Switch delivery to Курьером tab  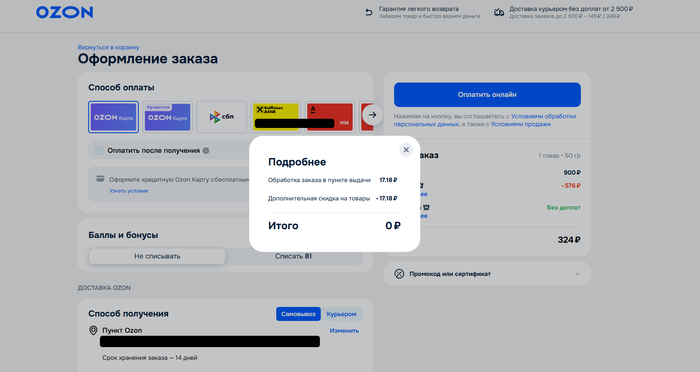click(342, 314)
